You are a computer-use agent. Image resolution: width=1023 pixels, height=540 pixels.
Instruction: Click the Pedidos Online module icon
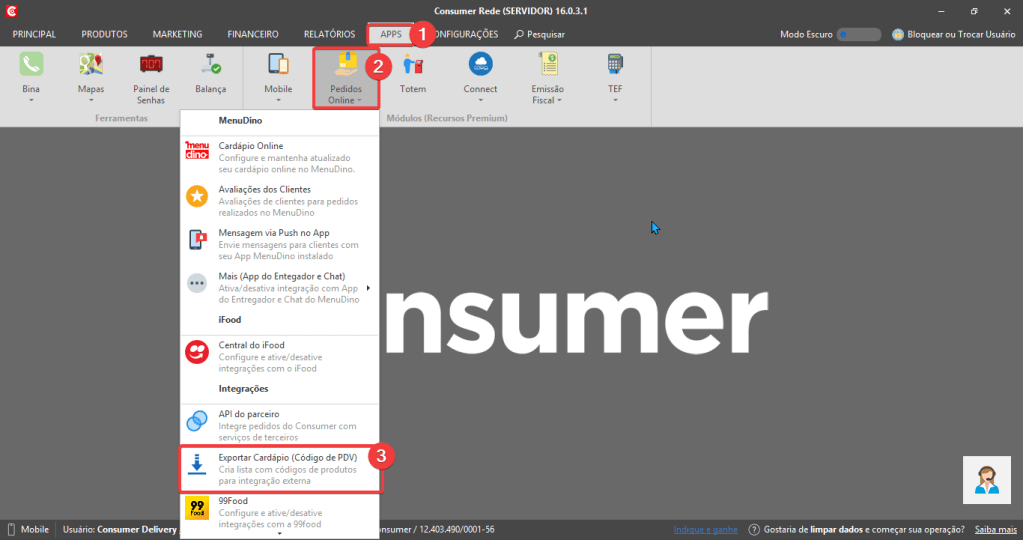click(x=345, y=64)
